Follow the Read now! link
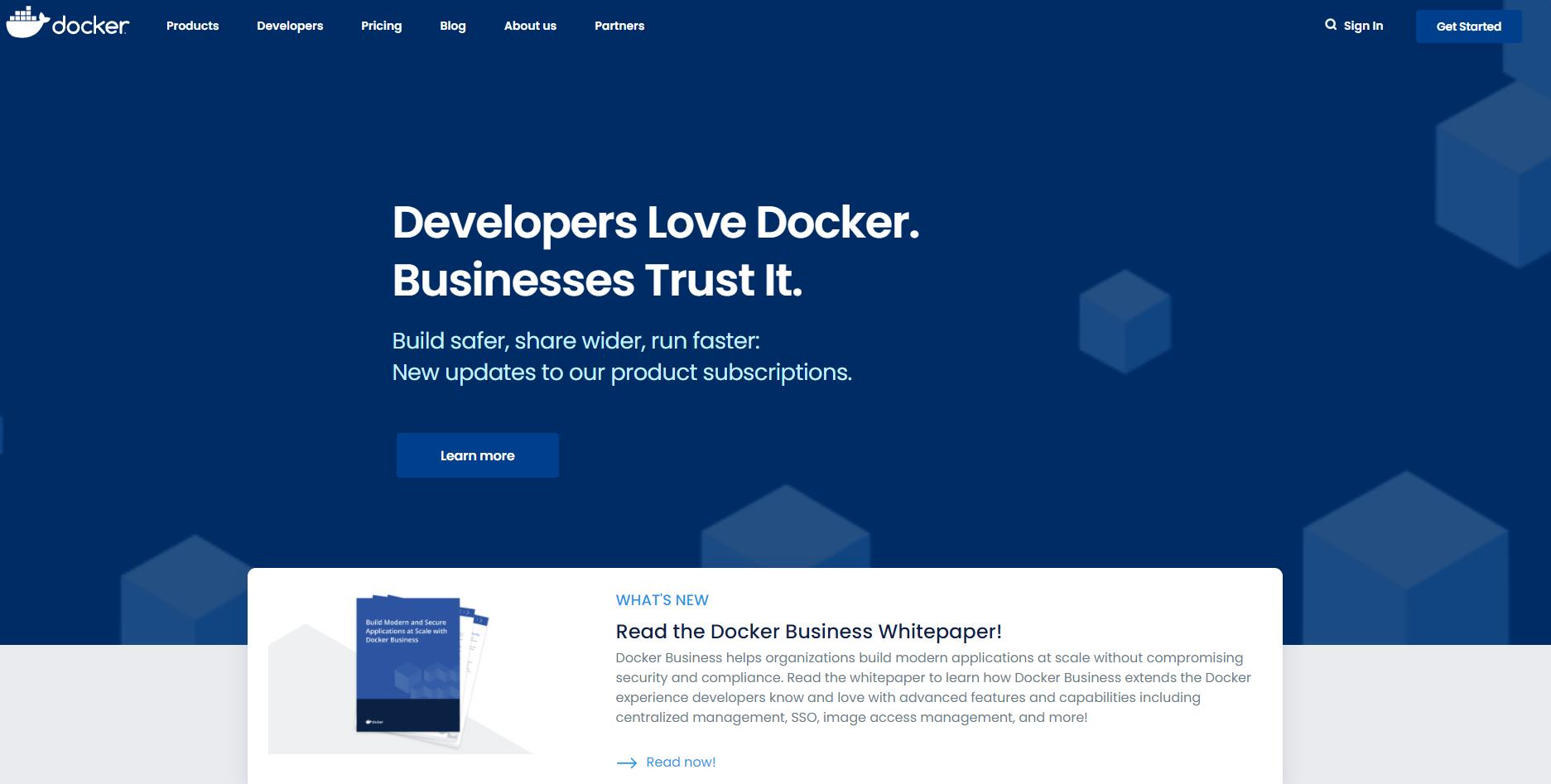1551x784 pixels. pos(681,762)
